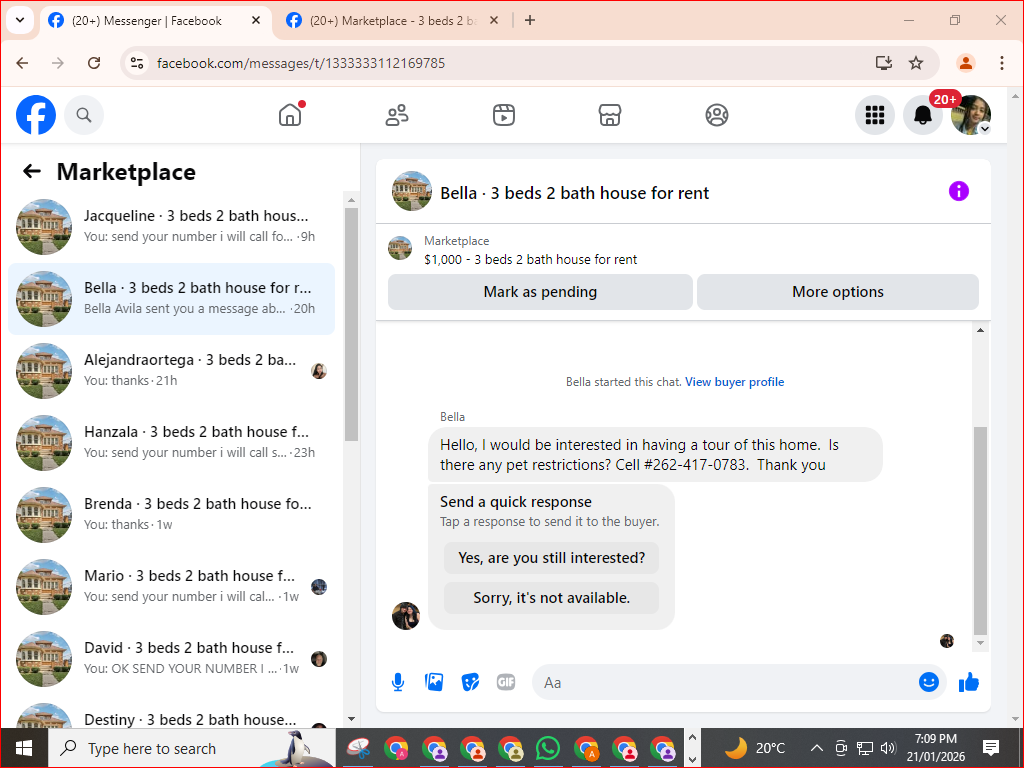Open Hanzala conversation in the list
The width and height of the screenshot is (1024, 768).
(172, 443)
